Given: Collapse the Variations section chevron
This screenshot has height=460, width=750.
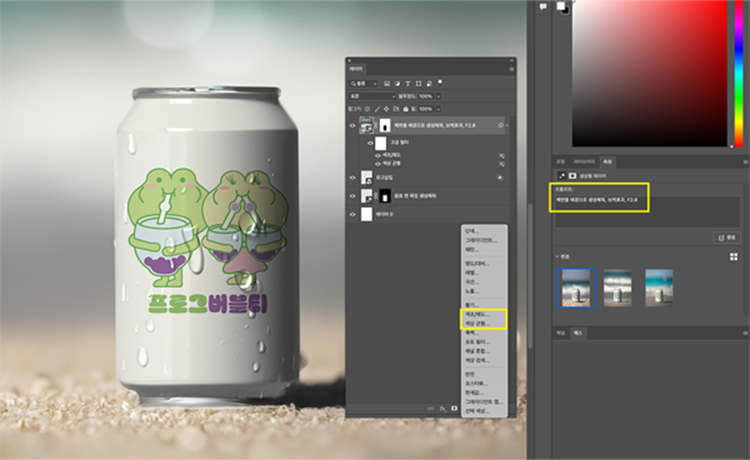Looking at the screenshot, I should [x=557, y=257].
